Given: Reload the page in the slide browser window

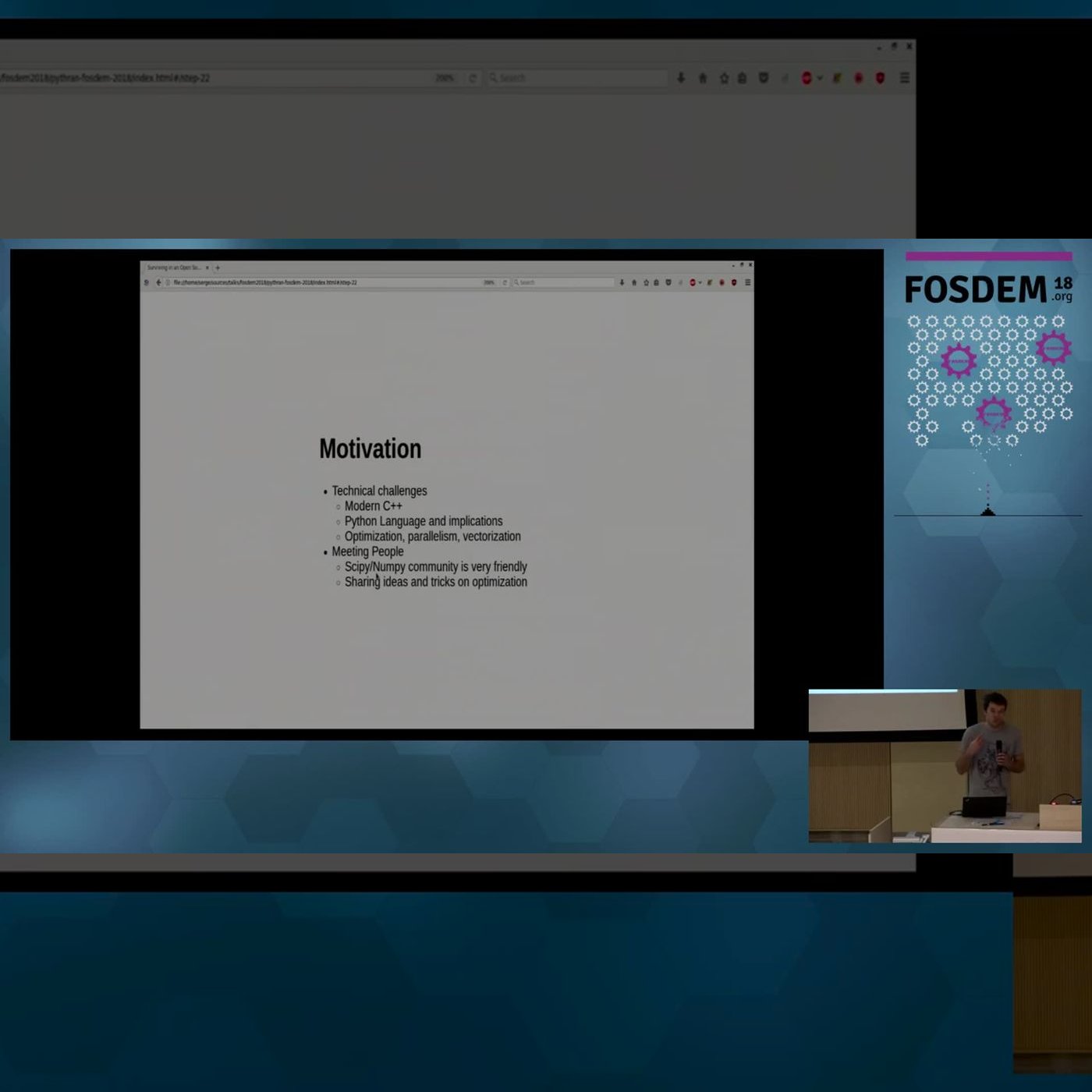Looking at the screenshot, I should click(x=505, y=282).
